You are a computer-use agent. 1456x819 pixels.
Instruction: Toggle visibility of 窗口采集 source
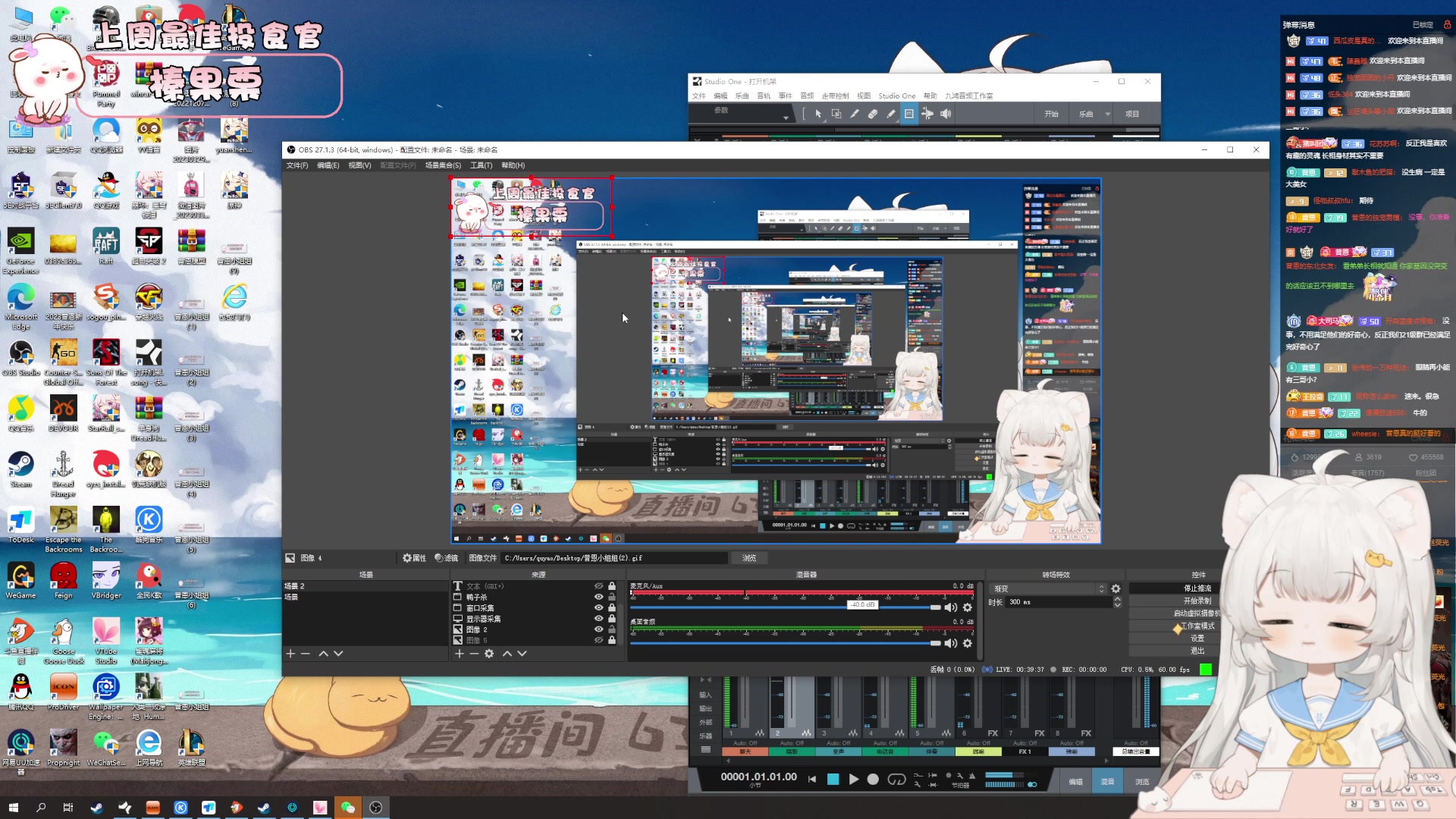[x=598, y=607]
